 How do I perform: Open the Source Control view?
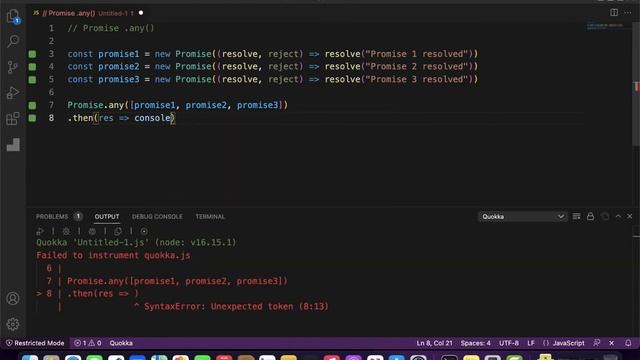pyautogui.click(x=13, y=67)
